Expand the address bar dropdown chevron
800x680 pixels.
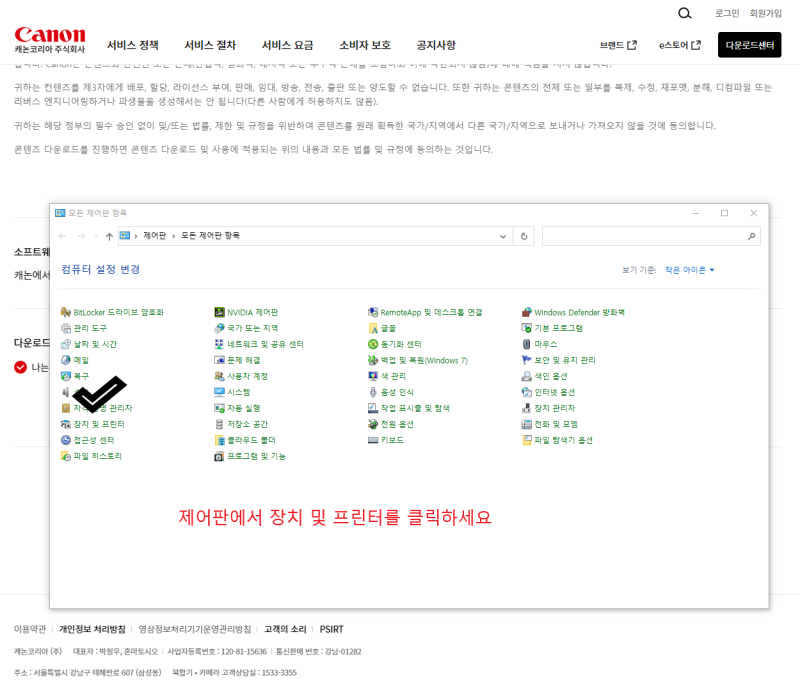(505, 236)
